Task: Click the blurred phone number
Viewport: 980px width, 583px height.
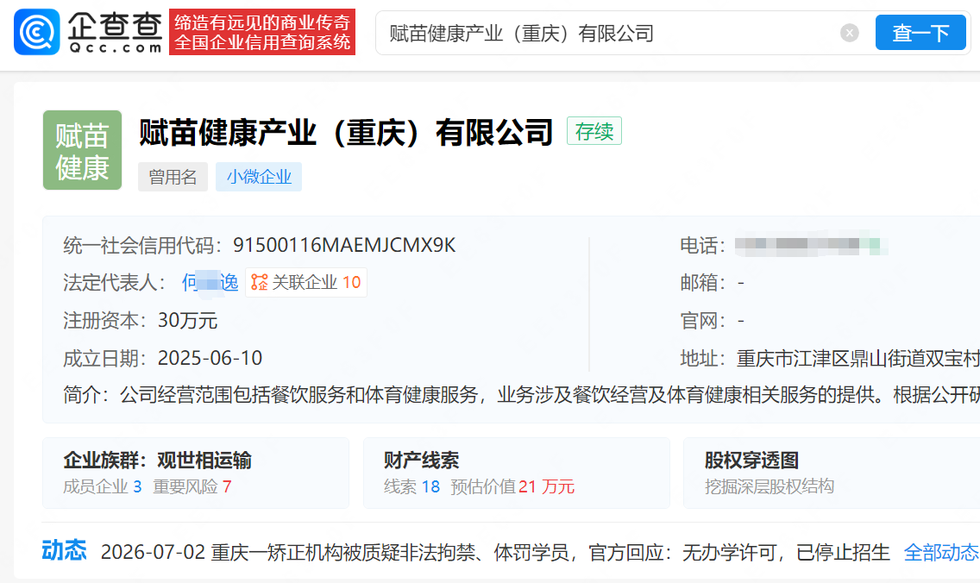Action: tap(811, 244)
